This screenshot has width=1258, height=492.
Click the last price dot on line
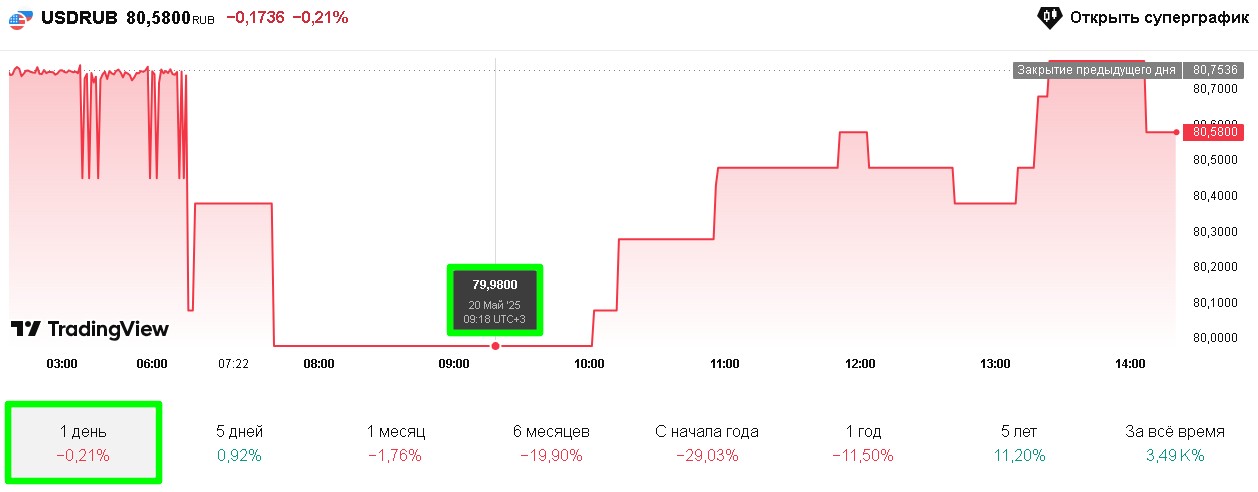coord(1176,132)
